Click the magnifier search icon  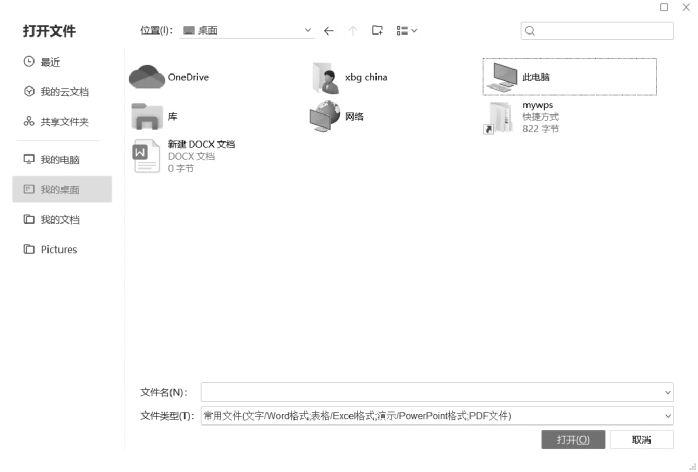530,31
